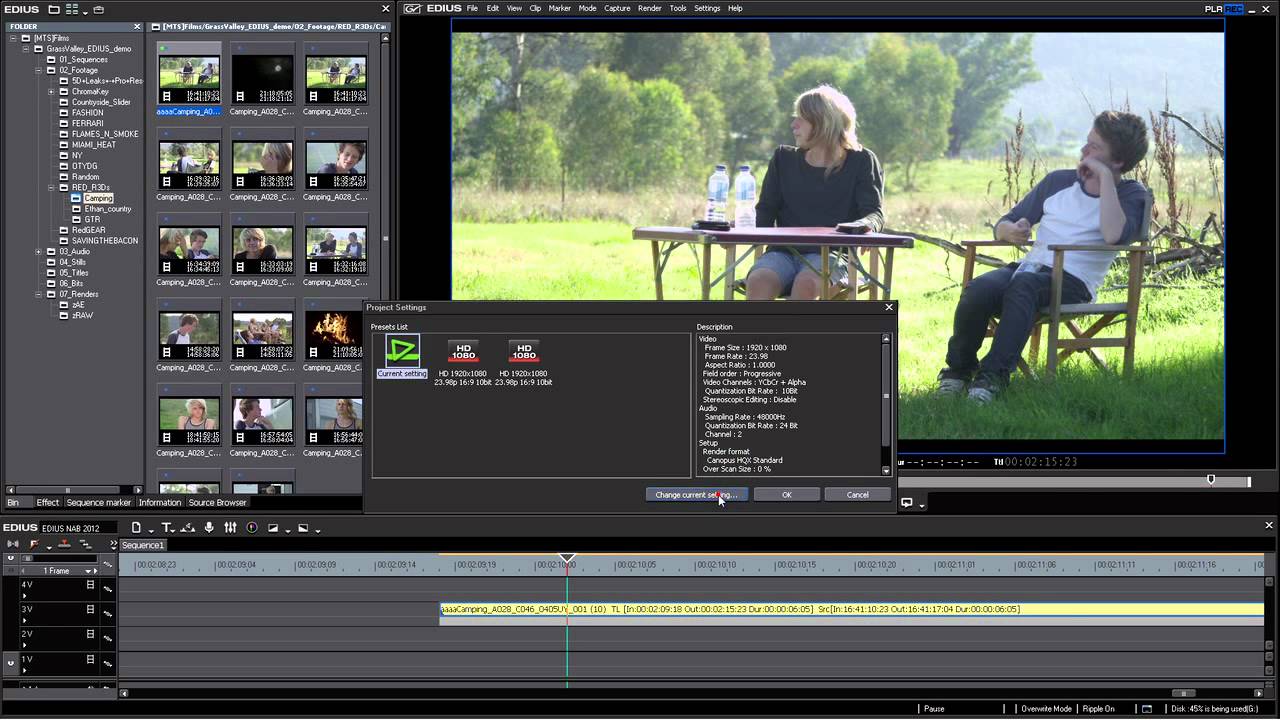Close the FOLDER panel with its X
The image size is (1280, 720).
tap(137, 27)
